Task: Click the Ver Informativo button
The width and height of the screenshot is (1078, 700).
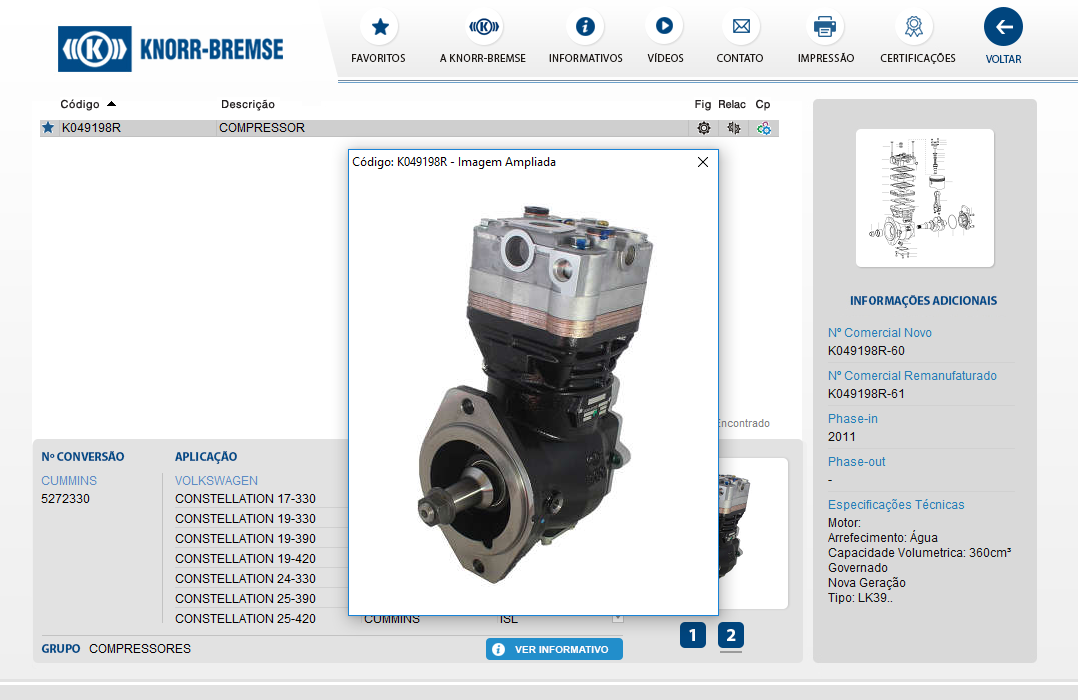Action: pyautogui.click(x=554, y=650)
